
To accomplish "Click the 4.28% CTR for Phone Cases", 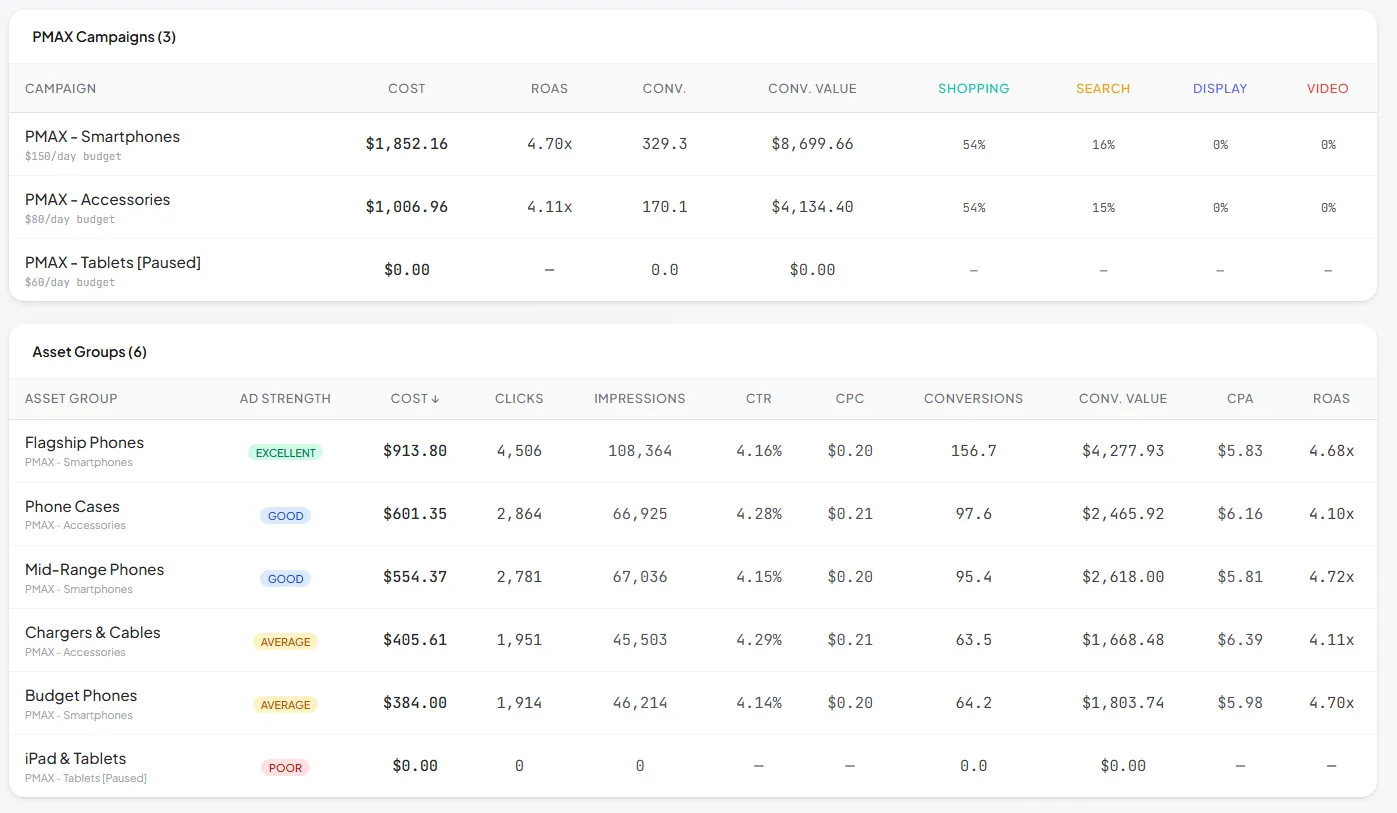I will pyautogui.click(x=759, y=514).
